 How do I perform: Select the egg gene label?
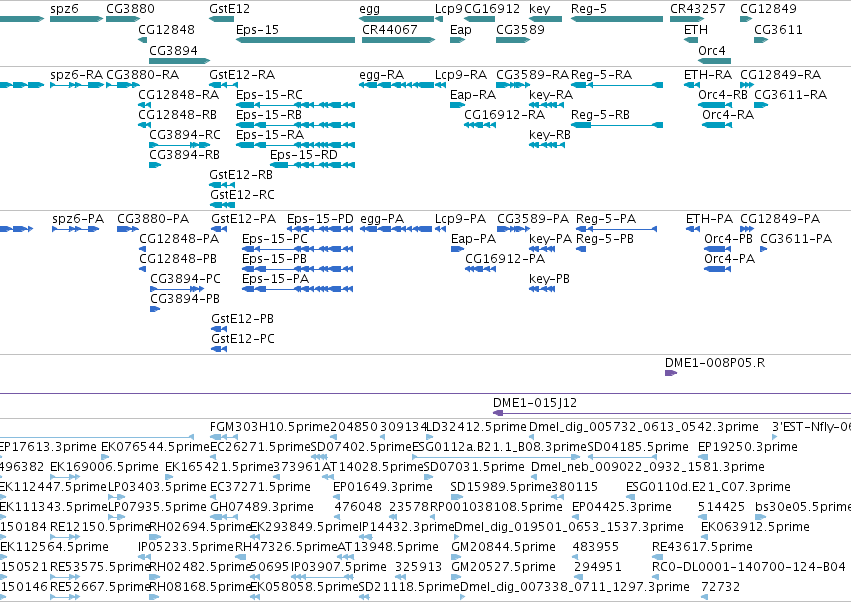click(x=370, y=9)
